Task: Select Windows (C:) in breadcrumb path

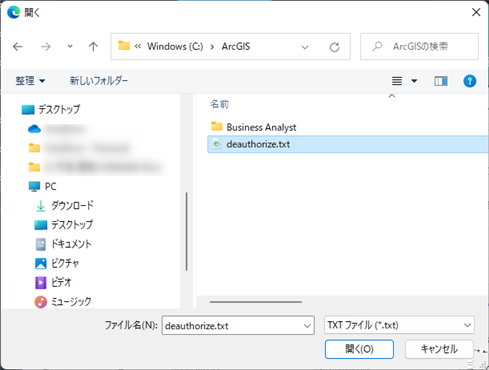Action: coord(175,46)
